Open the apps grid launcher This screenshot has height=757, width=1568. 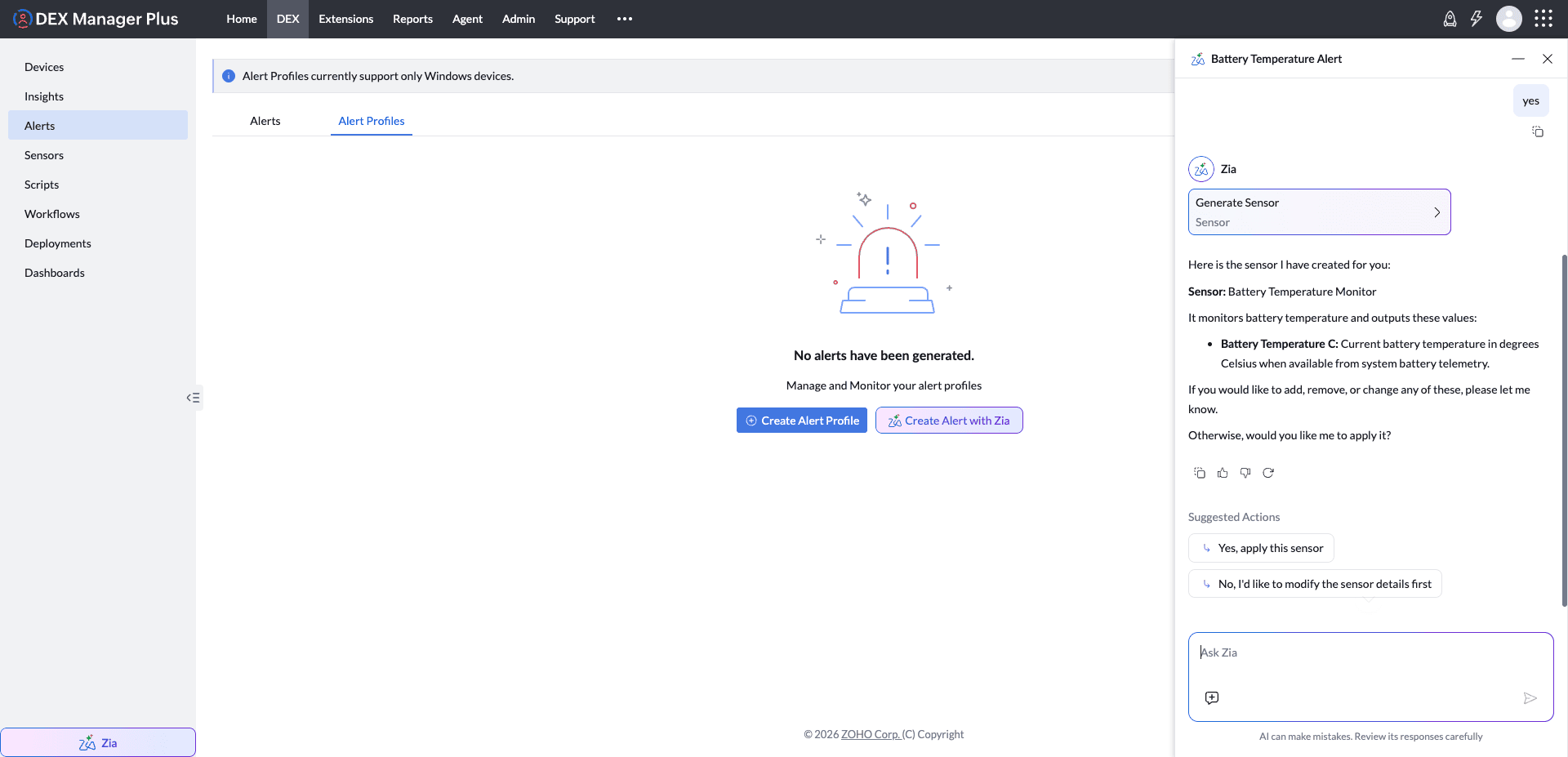pyautogui.click(x=1543, y=19)
